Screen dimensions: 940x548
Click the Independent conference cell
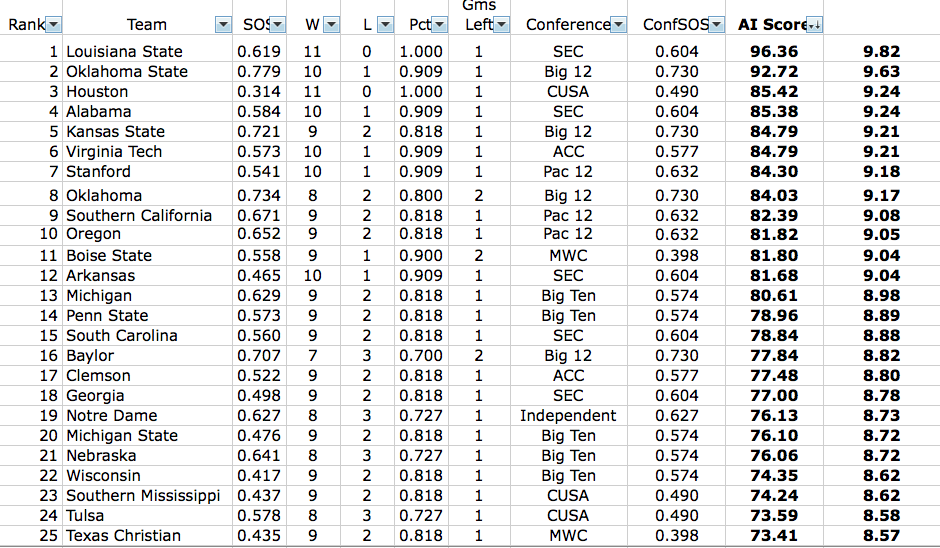pos(568,415)
